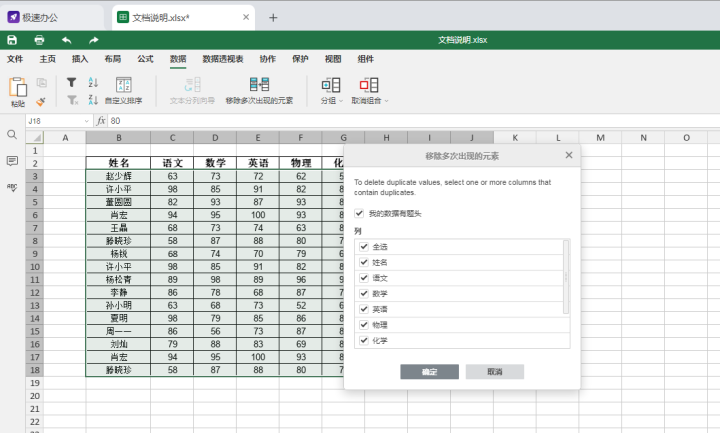
Task: Clear filter with crossed funnel icon
Action: click(x=72, y=100)
